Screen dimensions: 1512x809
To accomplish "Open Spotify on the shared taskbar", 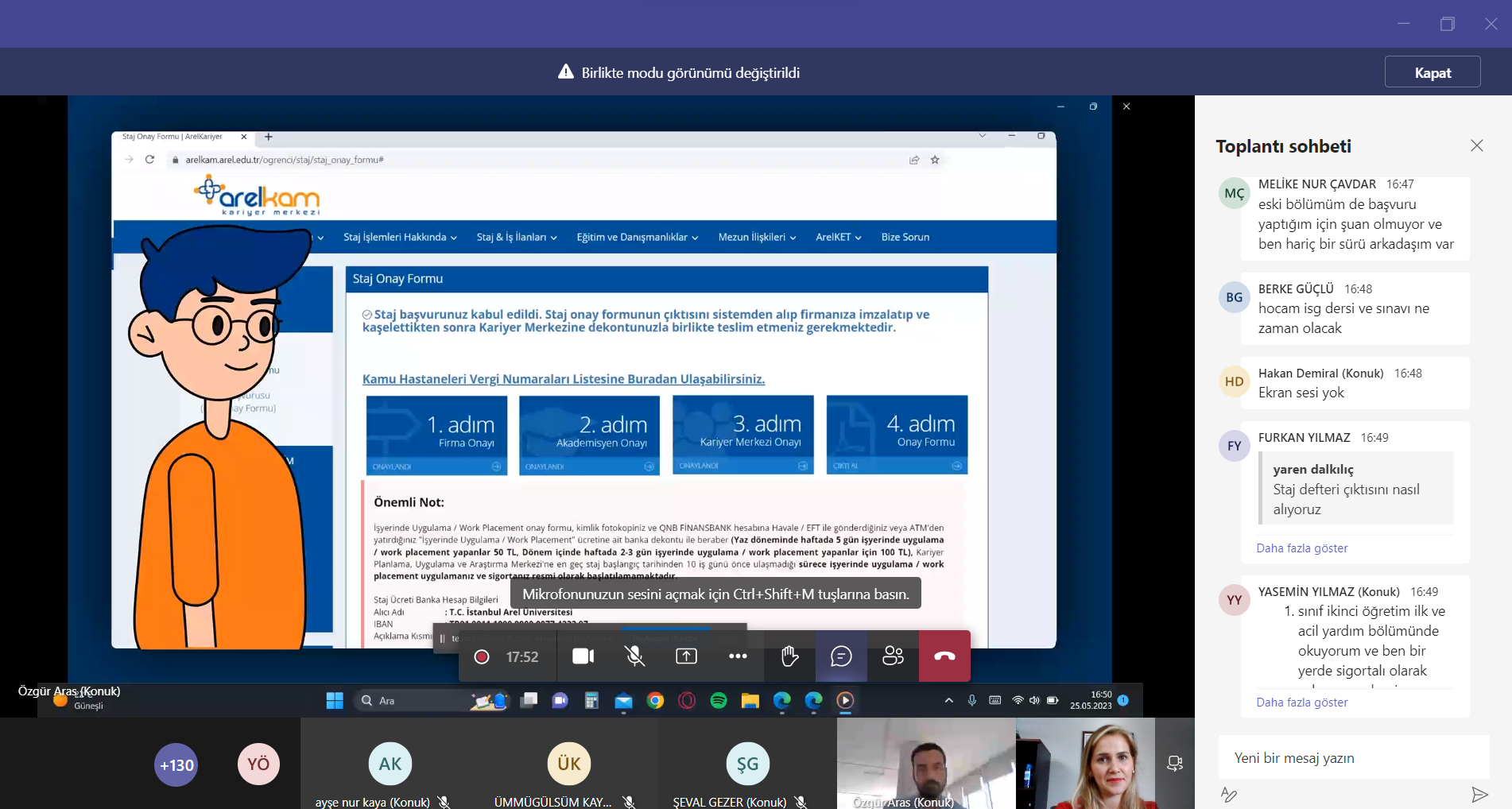I will point(719,700).
